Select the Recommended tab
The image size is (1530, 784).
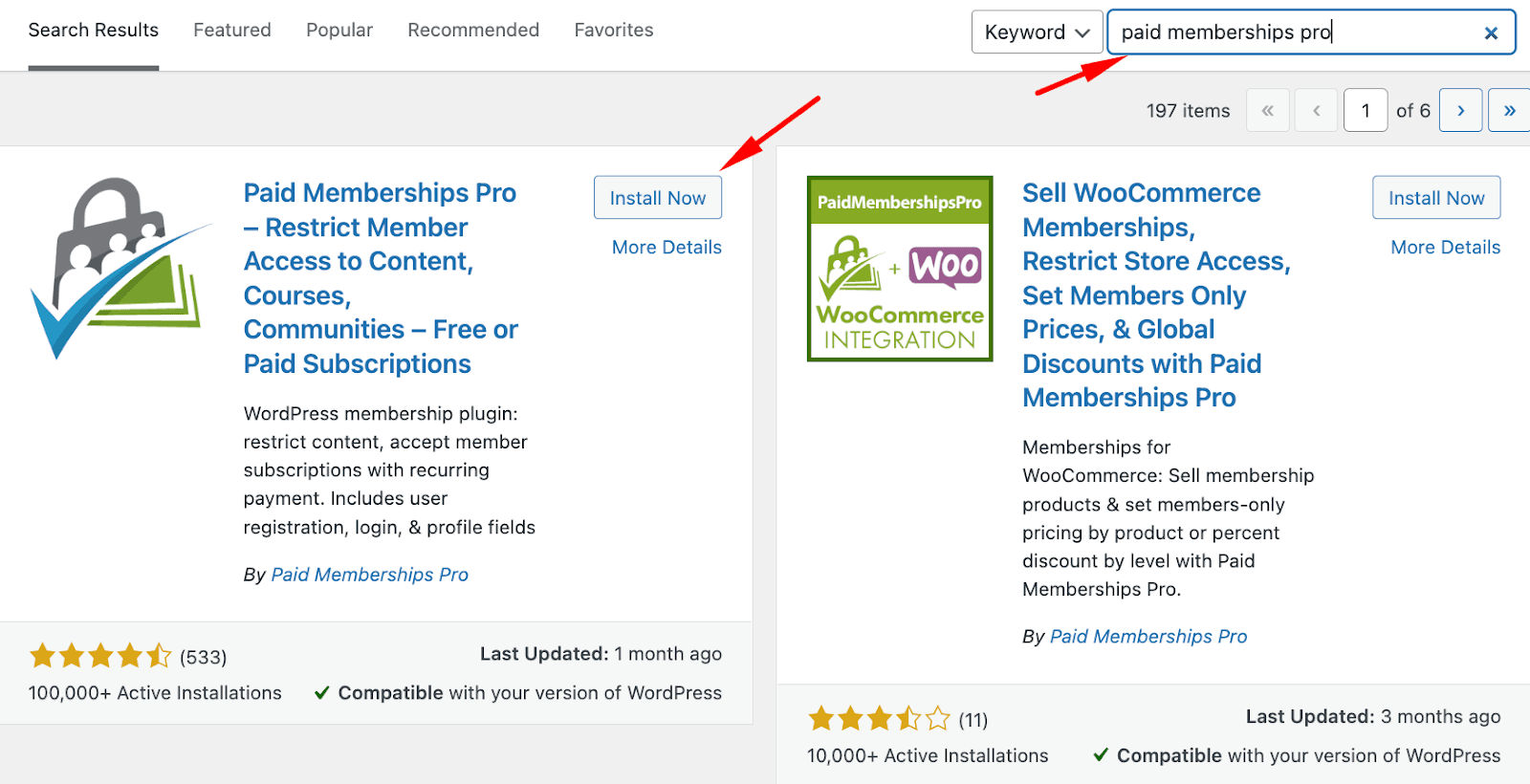[473, 31]
